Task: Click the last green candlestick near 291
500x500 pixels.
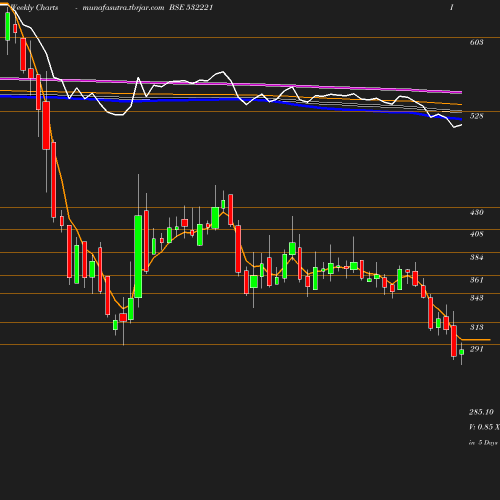Action: pyautogui.click(x=462, y=352)
